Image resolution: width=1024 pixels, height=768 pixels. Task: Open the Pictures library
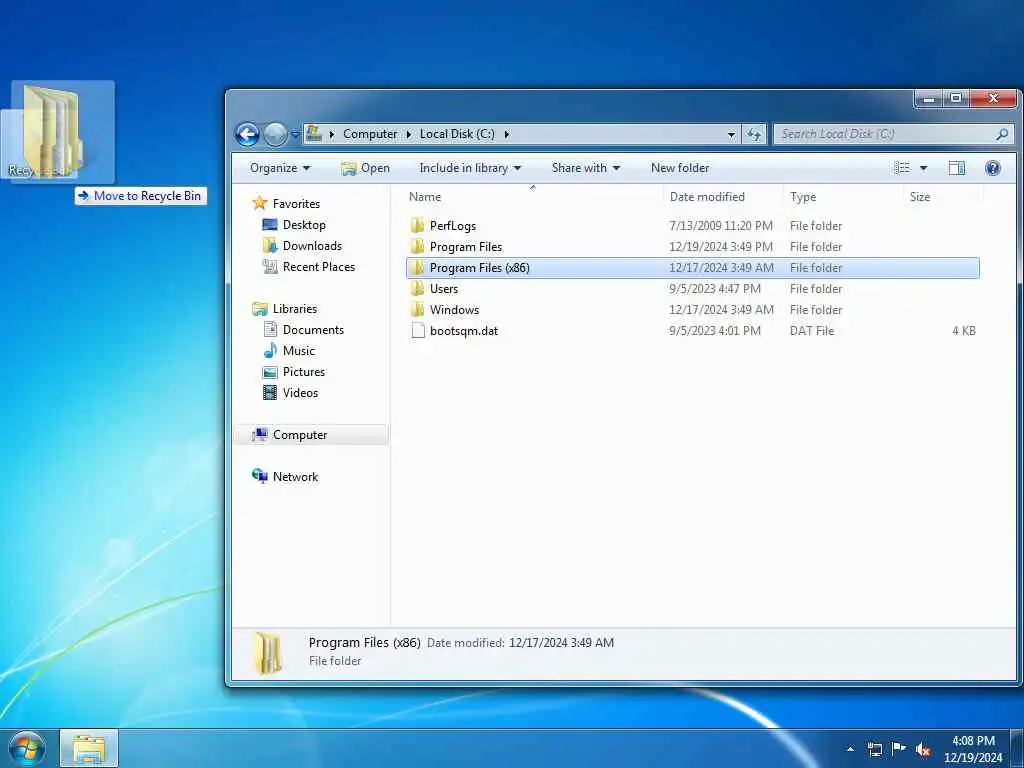293,372
